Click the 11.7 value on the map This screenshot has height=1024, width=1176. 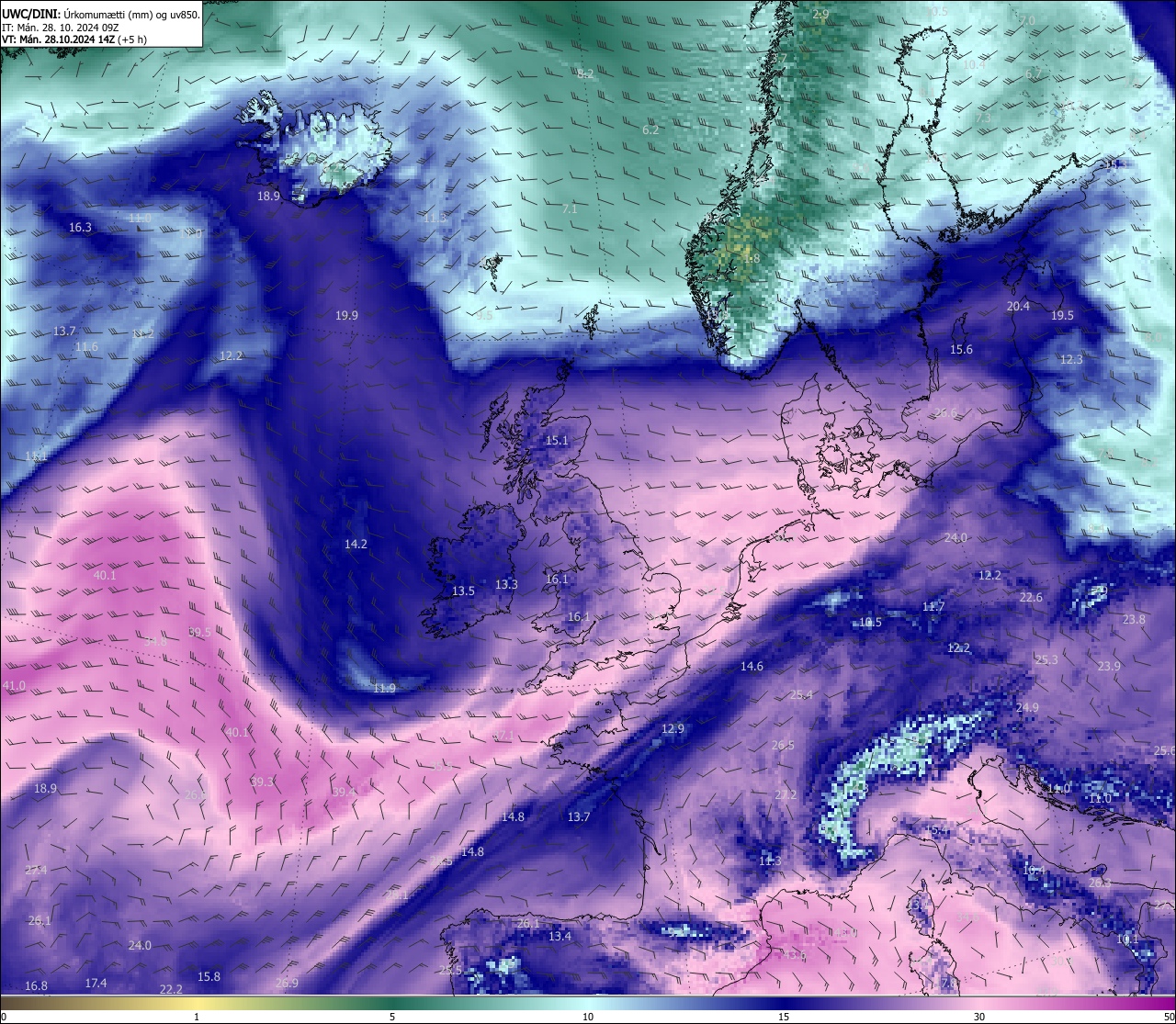tap(933, 606)
